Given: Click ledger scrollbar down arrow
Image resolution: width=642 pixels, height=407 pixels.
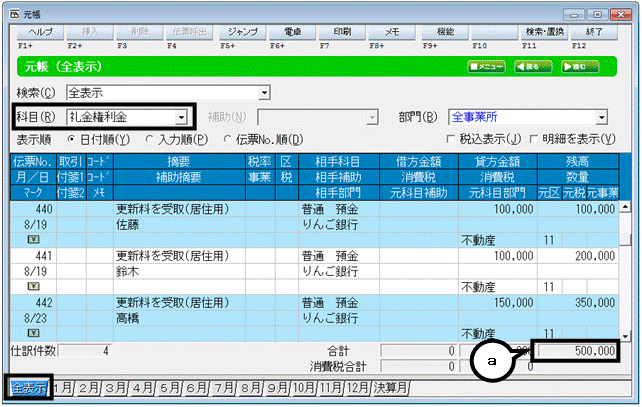Looking at the screenshot, I should pyautogui.click(x=625, y=337).
